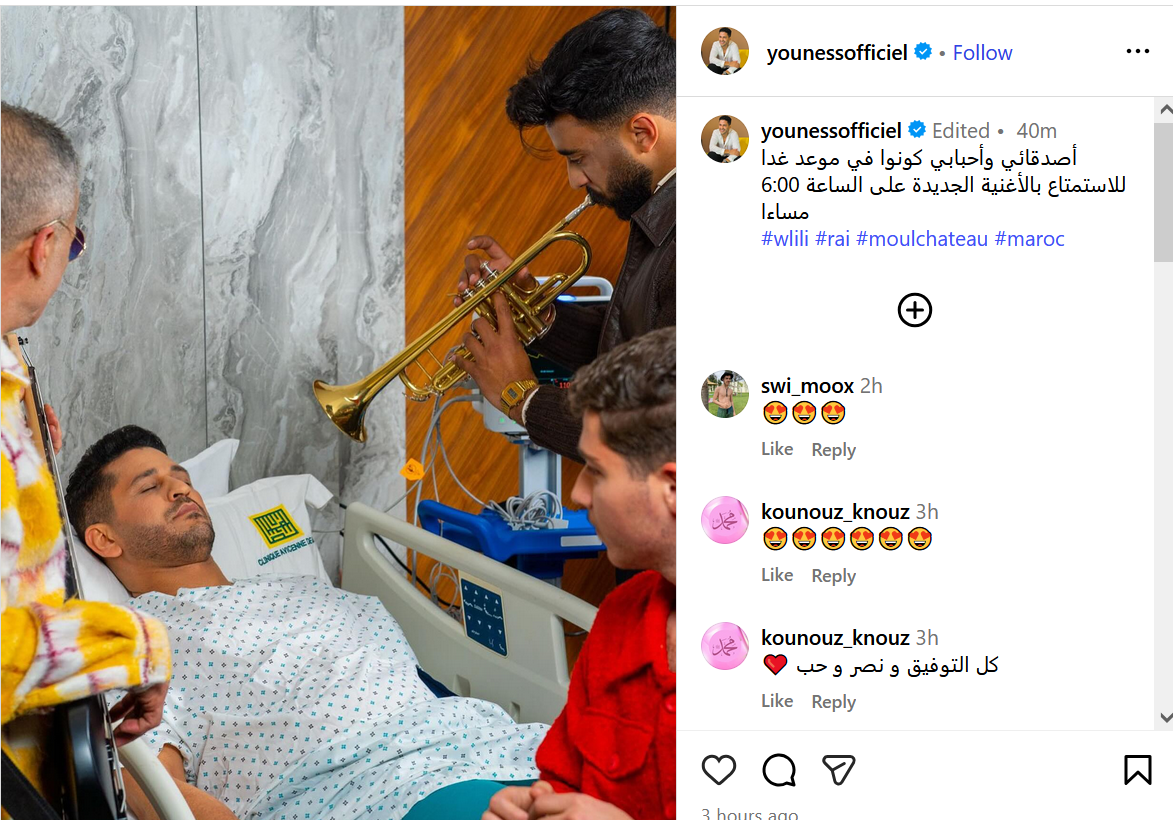The image size is (1173, 820).
Task: Follow younessofficiel
Action: tap(982, 52)
